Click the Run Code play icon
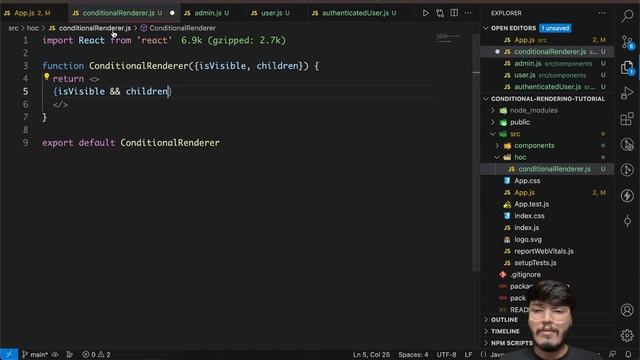 pos(425,13)
